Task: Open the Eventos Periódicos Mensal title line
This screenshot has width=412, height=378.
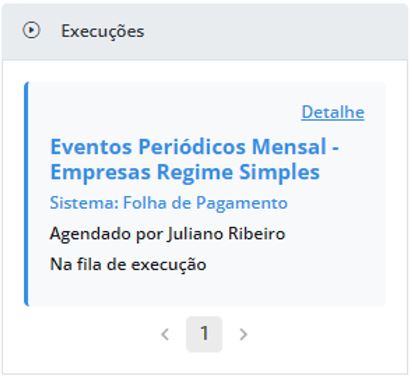Action: click(x=194, y=147)
